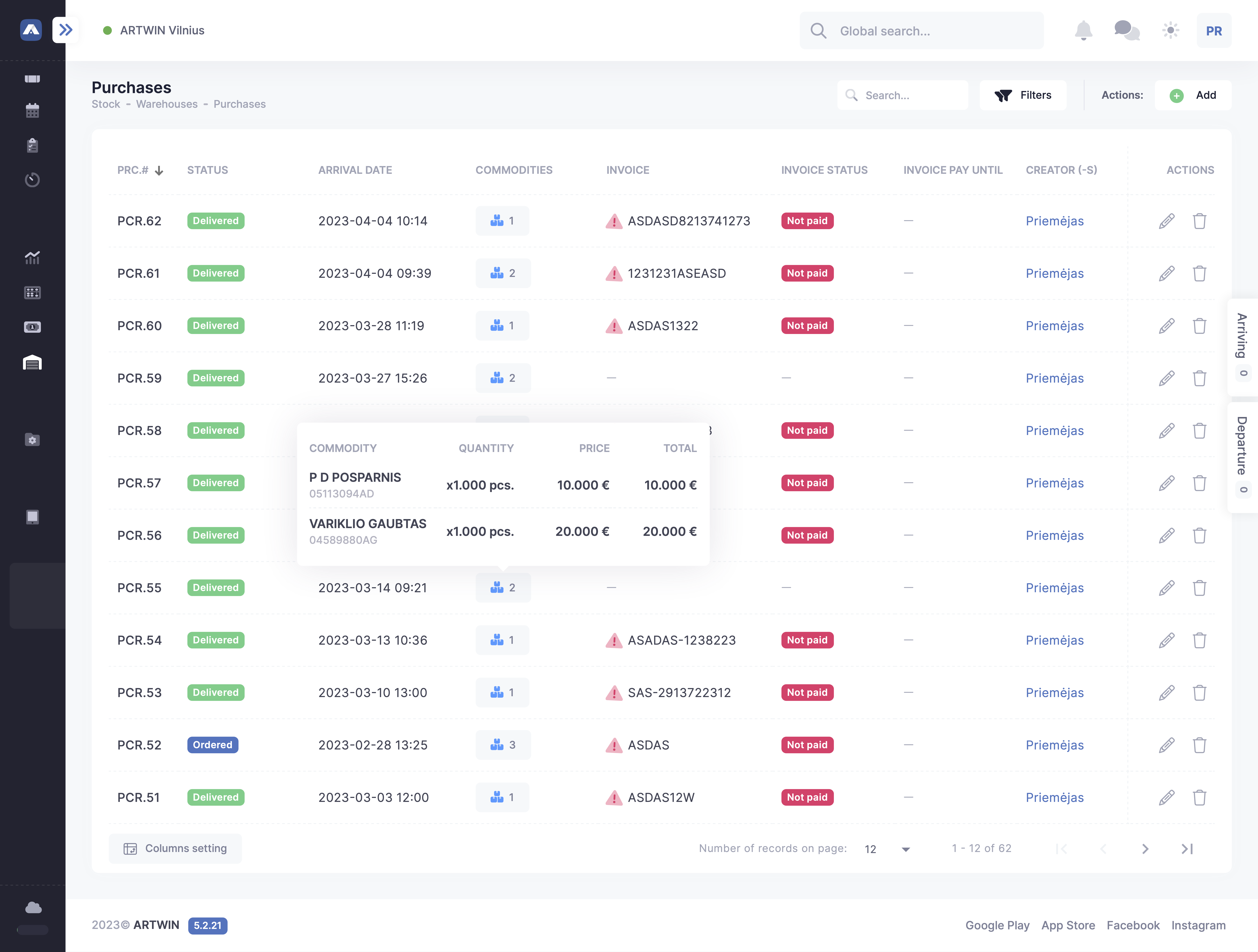Viewport: 1258px width, 952px height.
Task: Open the clipboard tasks sidebar icon
Action: point(32,145)
